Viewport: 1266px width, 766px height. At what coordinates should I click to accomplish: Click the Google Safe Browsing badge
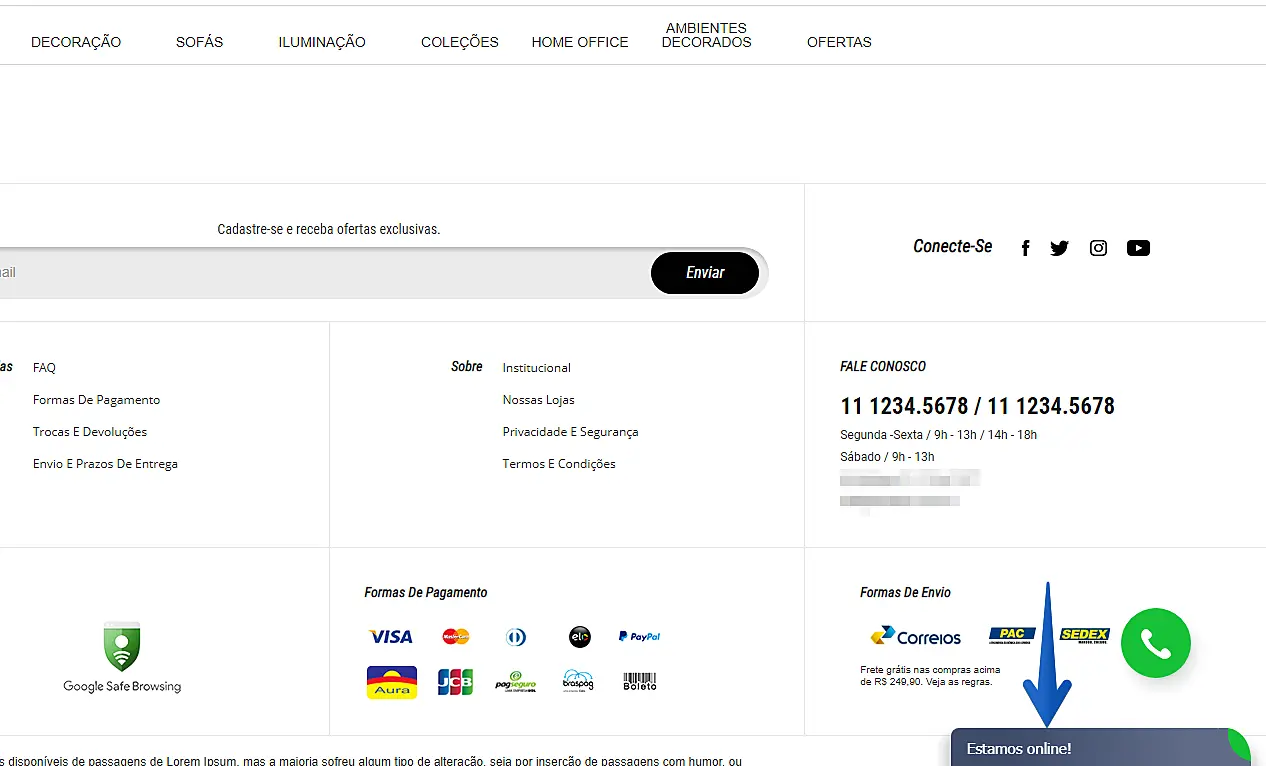click(x=122, y=657)
